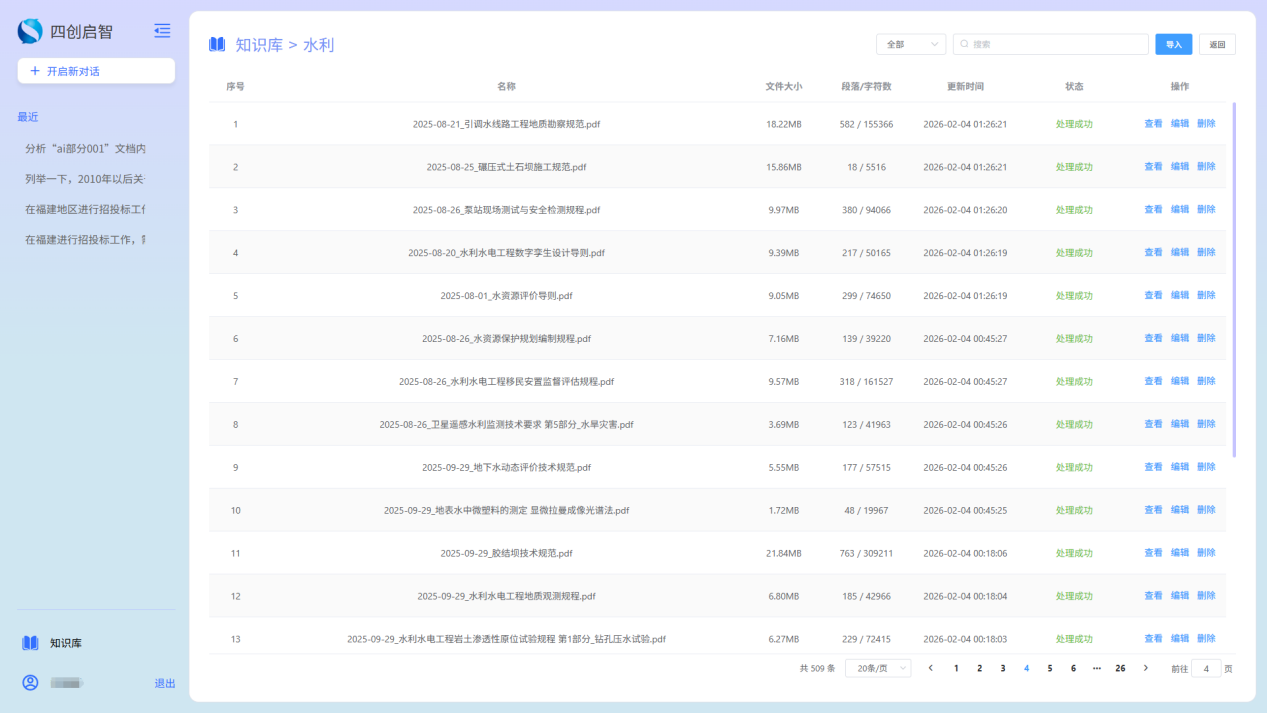Click the 四创启智 logo icon
The image size is (1267, 713).
pyautogui.click(x=30, y=31)
